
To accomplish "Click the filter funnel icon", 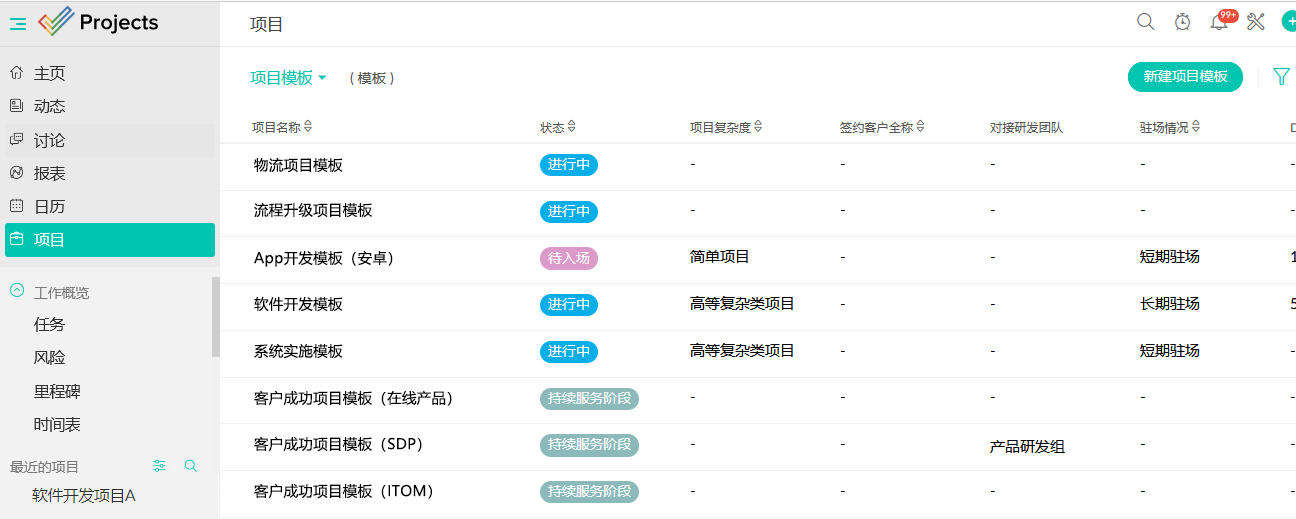I will 1281,77.
